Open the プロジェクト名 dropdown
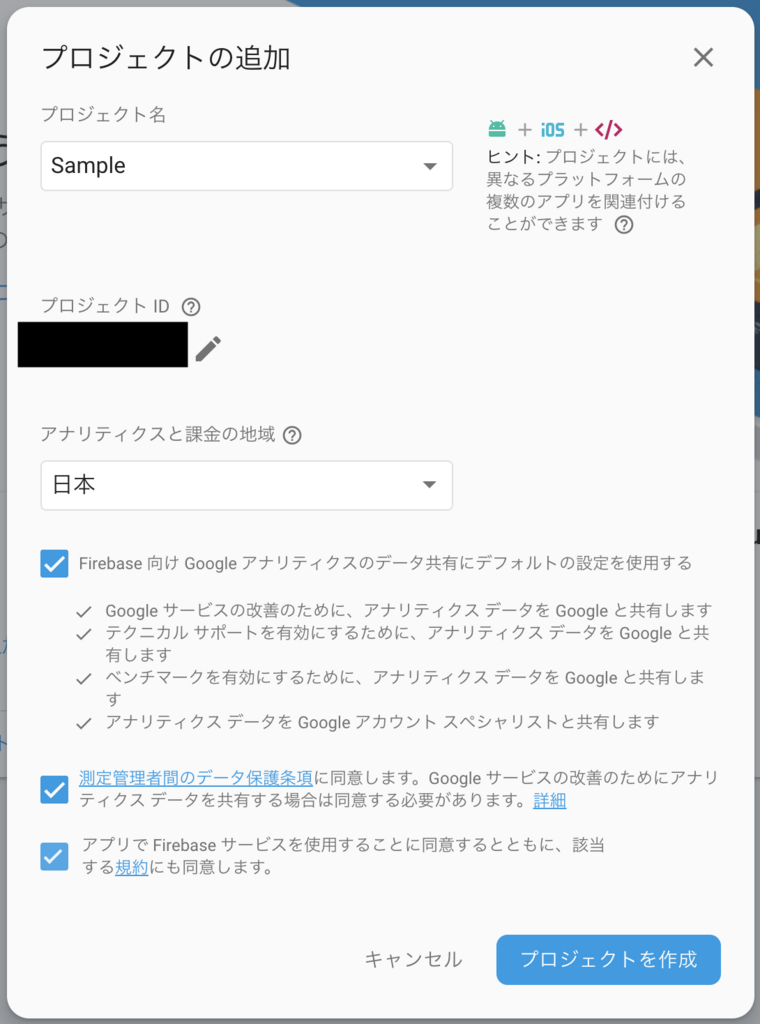This screenshot has width=760, height=1024. coord(430,166)
